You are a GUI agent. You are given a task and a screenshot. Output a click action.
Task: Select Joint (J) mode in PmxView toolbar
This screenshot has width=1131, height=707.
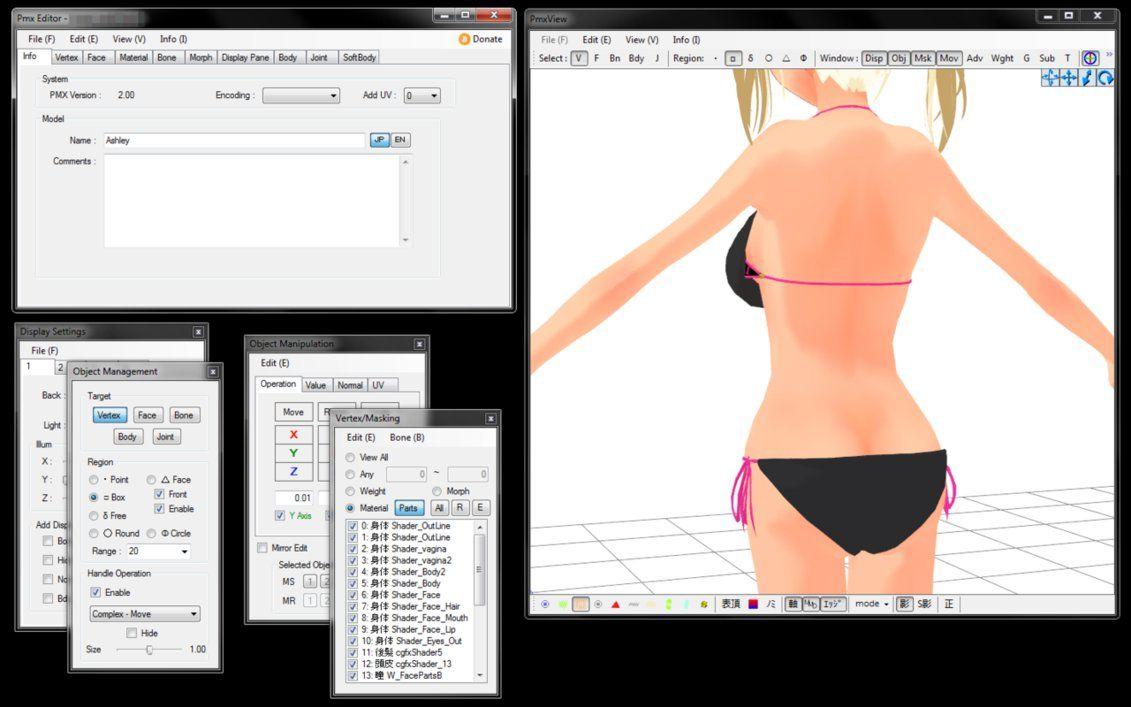tap(656, 58)
